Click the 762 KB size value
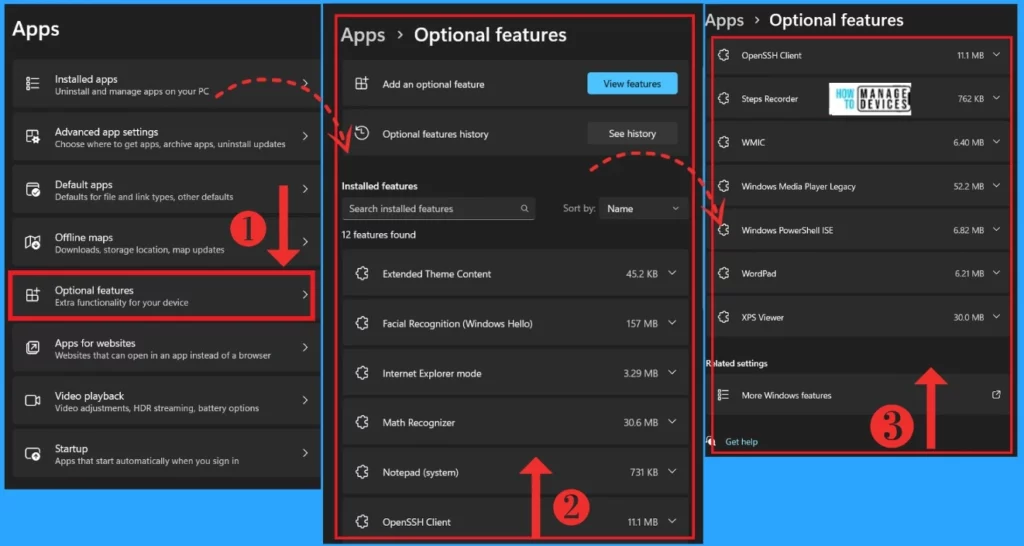The height and width of the screenshot is (546, 1024). click(x=970, y=99)
